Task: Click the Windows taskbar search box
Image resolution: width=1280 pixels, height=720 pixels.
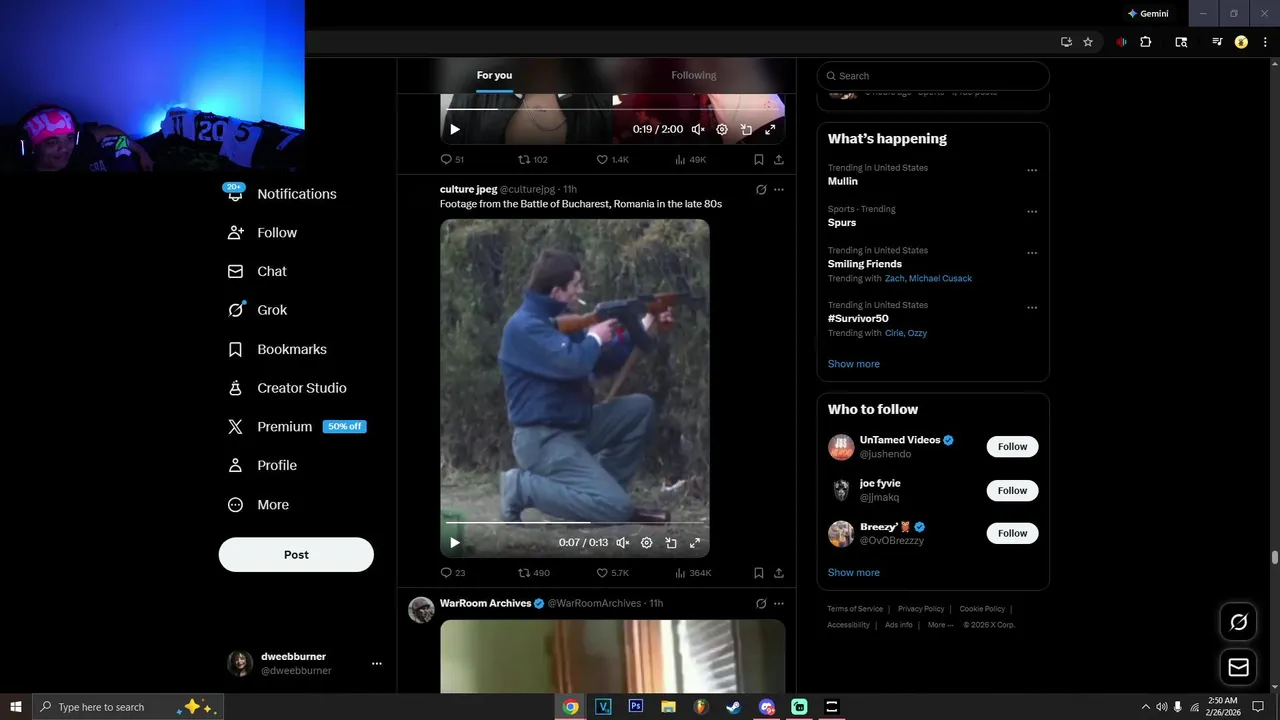Action: [128, 707]
